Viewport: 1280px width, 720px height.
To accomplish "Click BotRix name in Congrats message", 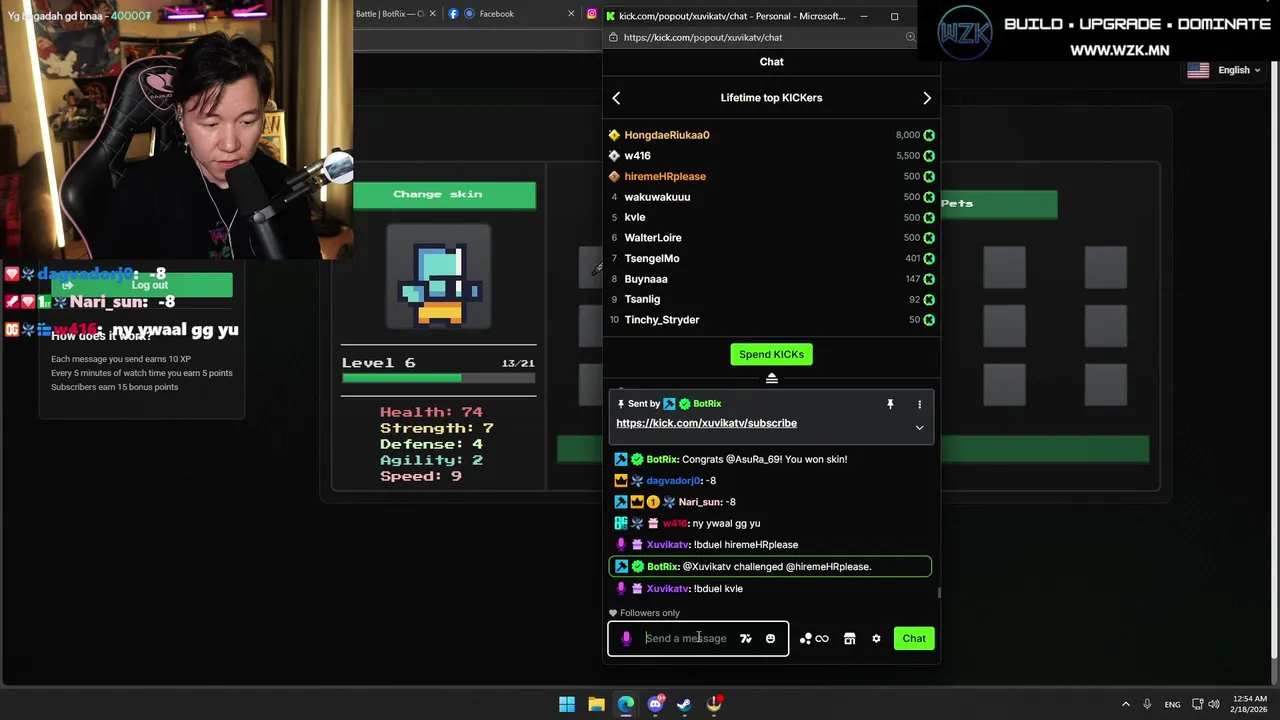I will [x=662, y=459].
